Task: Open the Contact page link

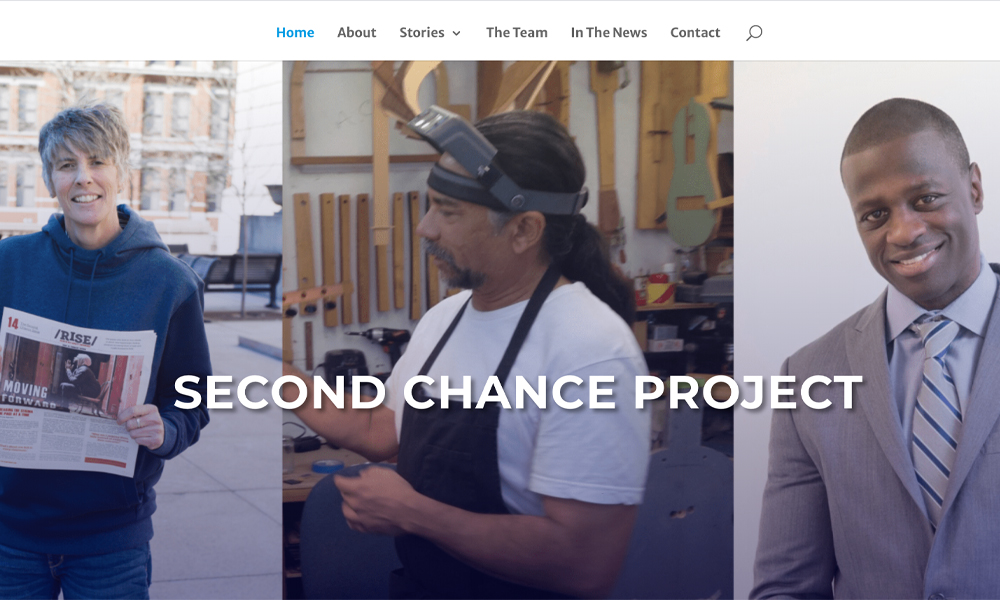Action: pos(695,33)
